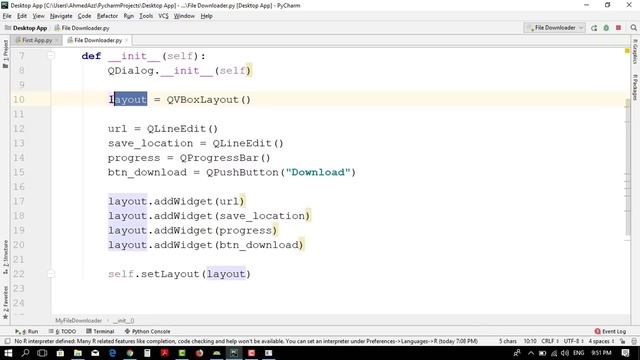
Task: Collapse the __init__ method fold marker at line 7
Action: (x=51, y=56)
